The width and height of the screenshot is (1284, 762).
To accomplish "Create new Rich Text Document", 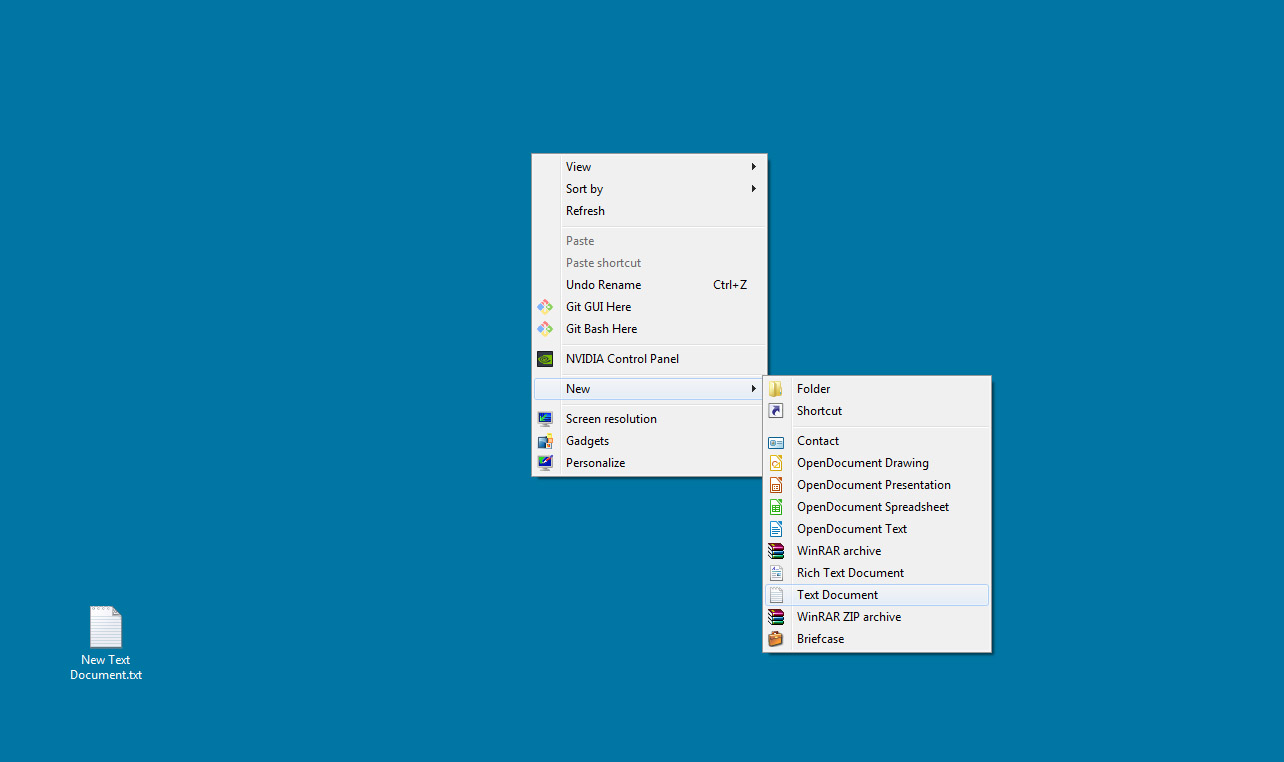I will coord(877,573).
